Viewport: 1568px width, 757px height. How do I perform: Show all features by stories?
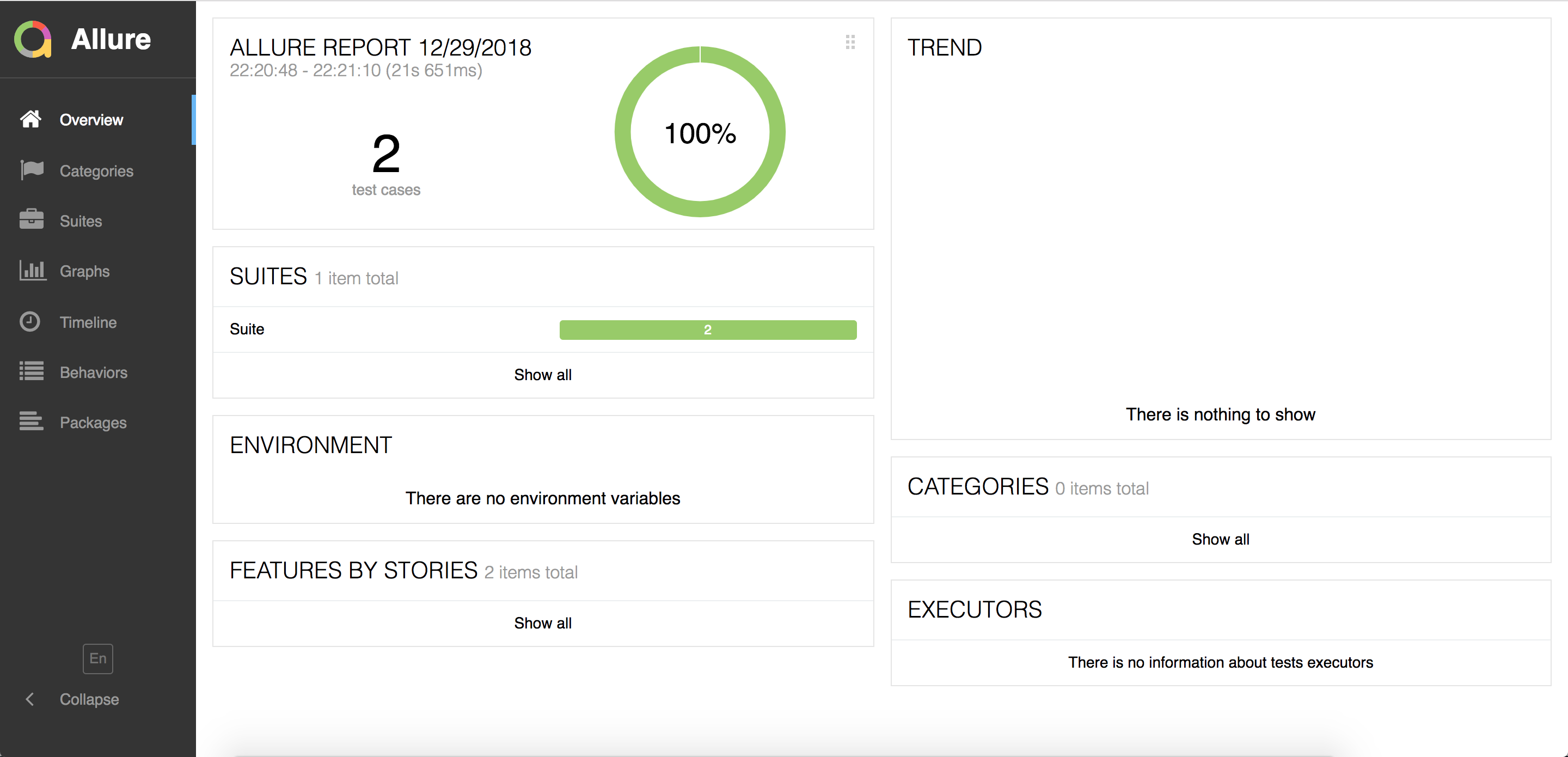(x=542, y=623)
